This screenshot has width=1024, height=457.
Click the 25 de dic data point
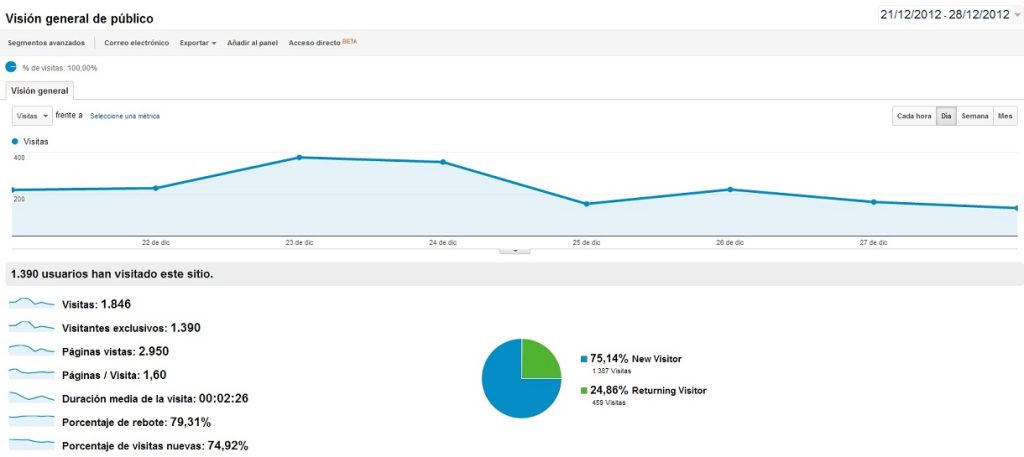coord(586,204)
